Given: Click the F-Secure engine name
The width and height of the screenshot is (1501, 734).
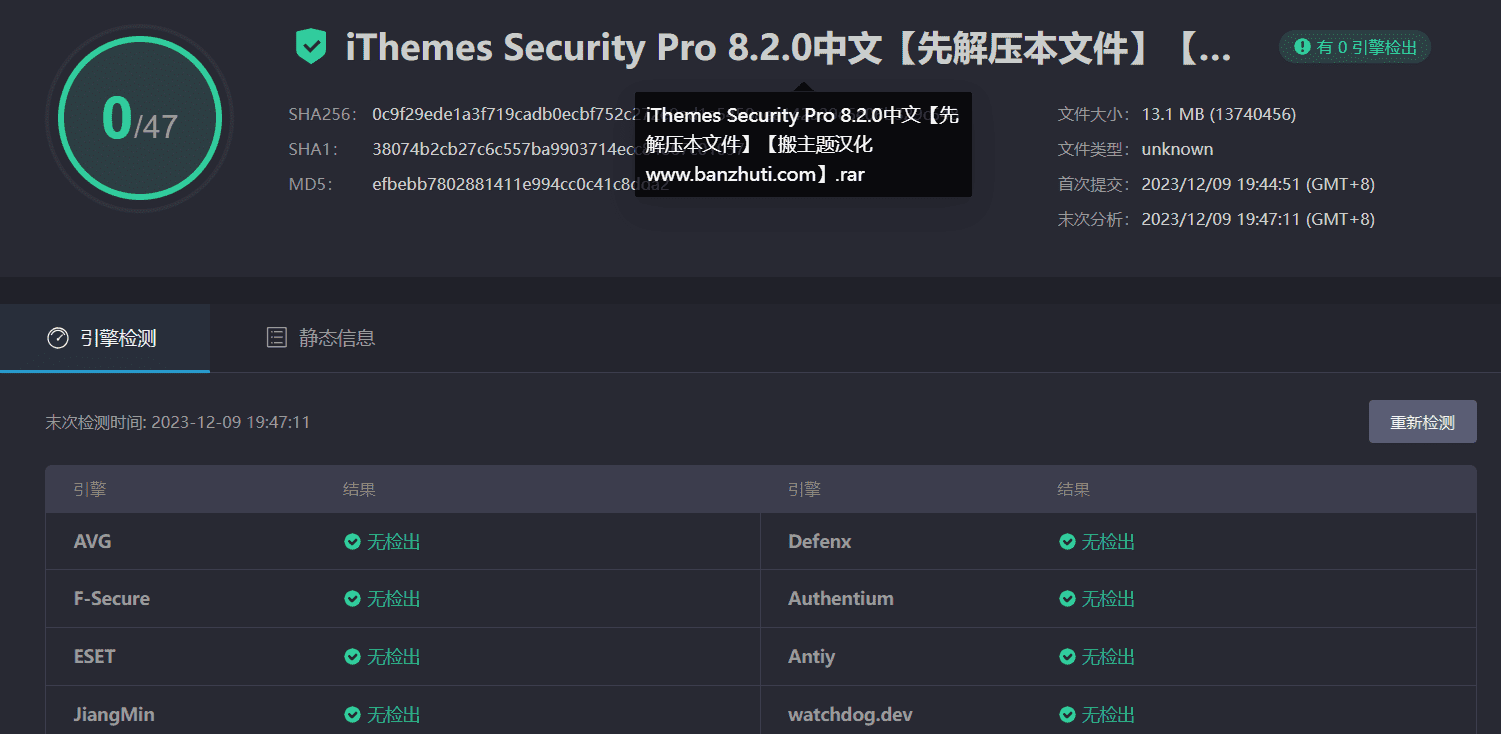Looking at the screenshot, I should [x=112, y=599].
